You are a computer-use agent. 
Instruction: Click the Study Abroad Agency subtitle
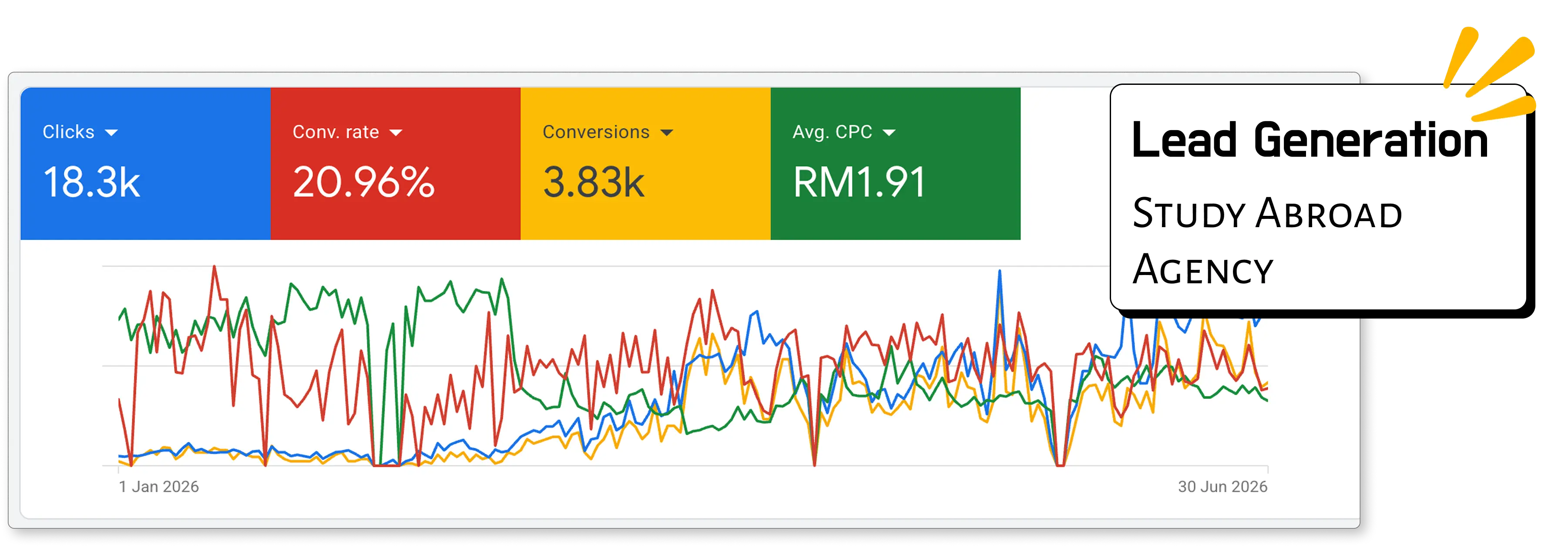click(x=1267, y=241)
